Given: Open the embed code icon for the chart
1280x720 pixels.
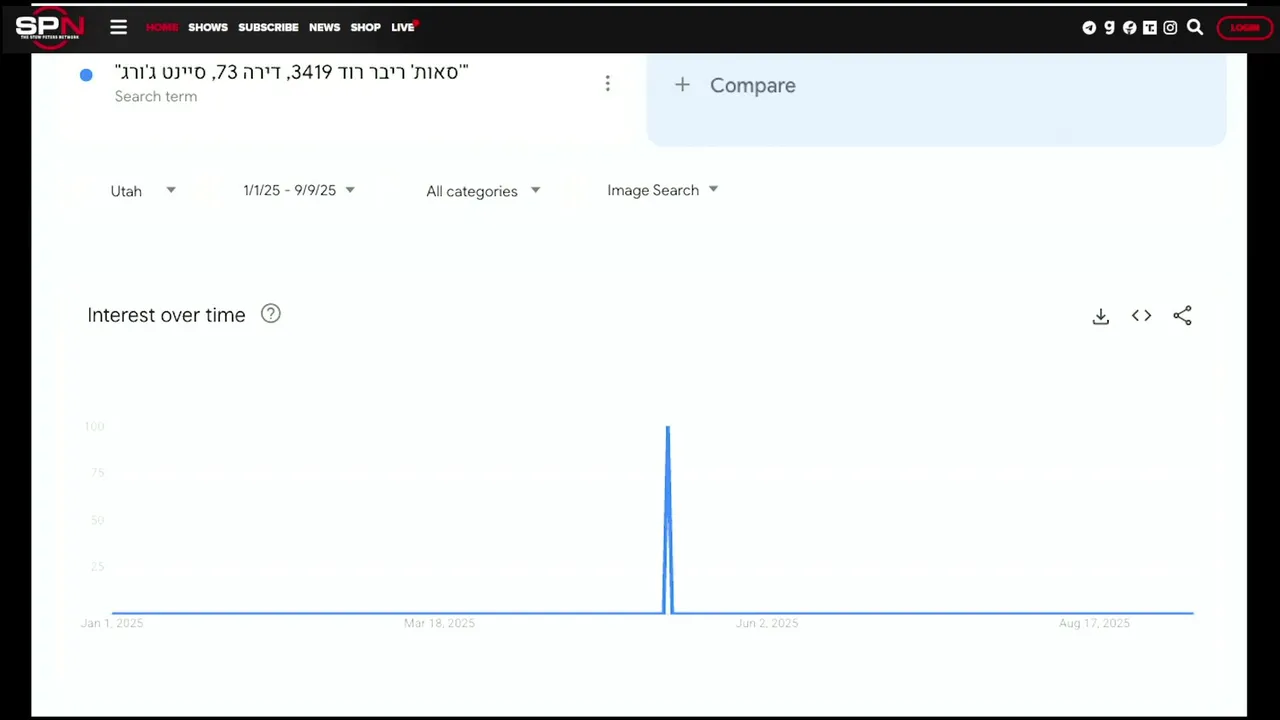Looking at the screenshot, I should pos(1141,316).
